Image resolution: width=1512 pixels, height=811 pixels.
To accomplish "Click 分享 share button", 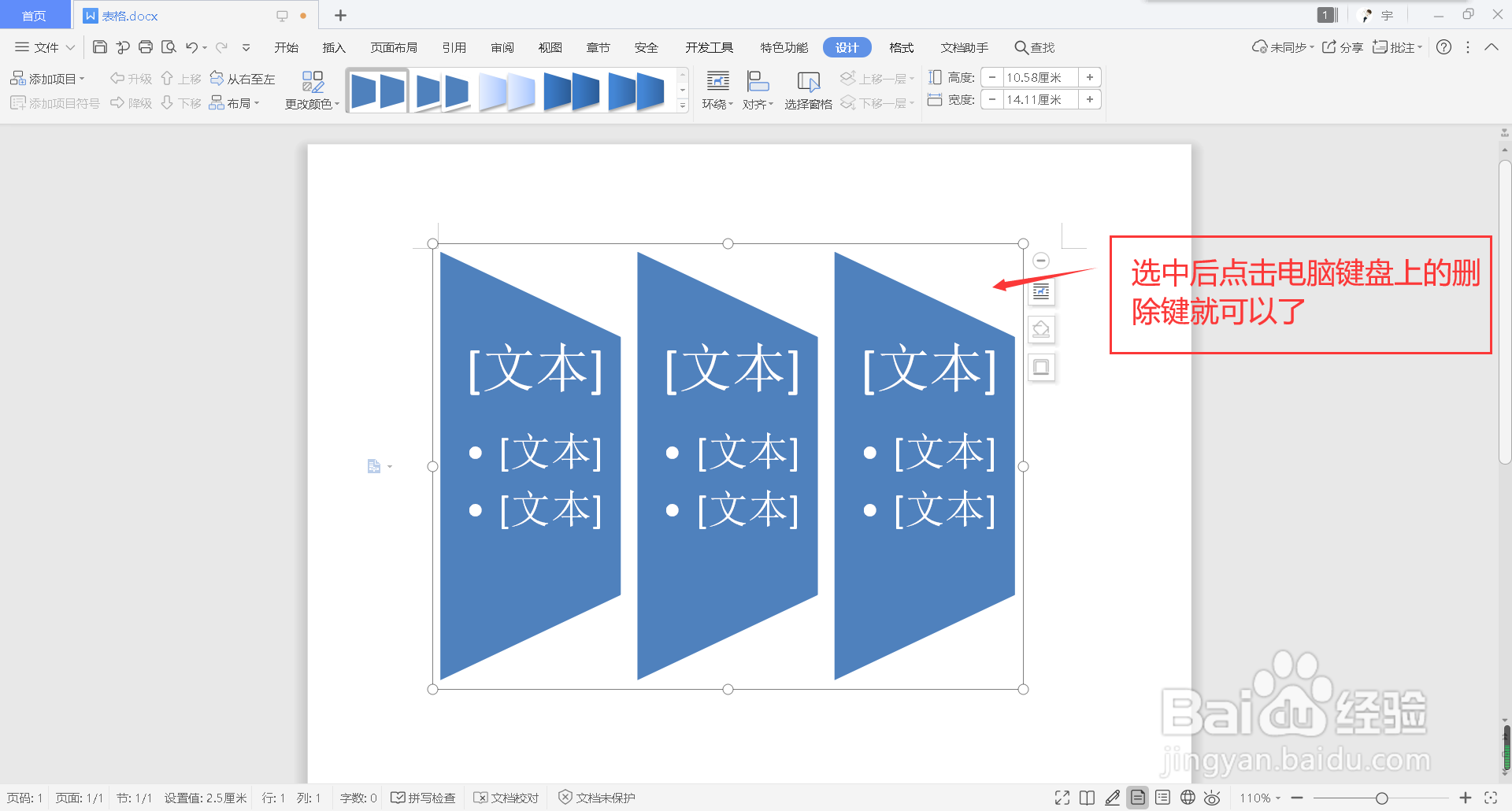I will 1343,47.
